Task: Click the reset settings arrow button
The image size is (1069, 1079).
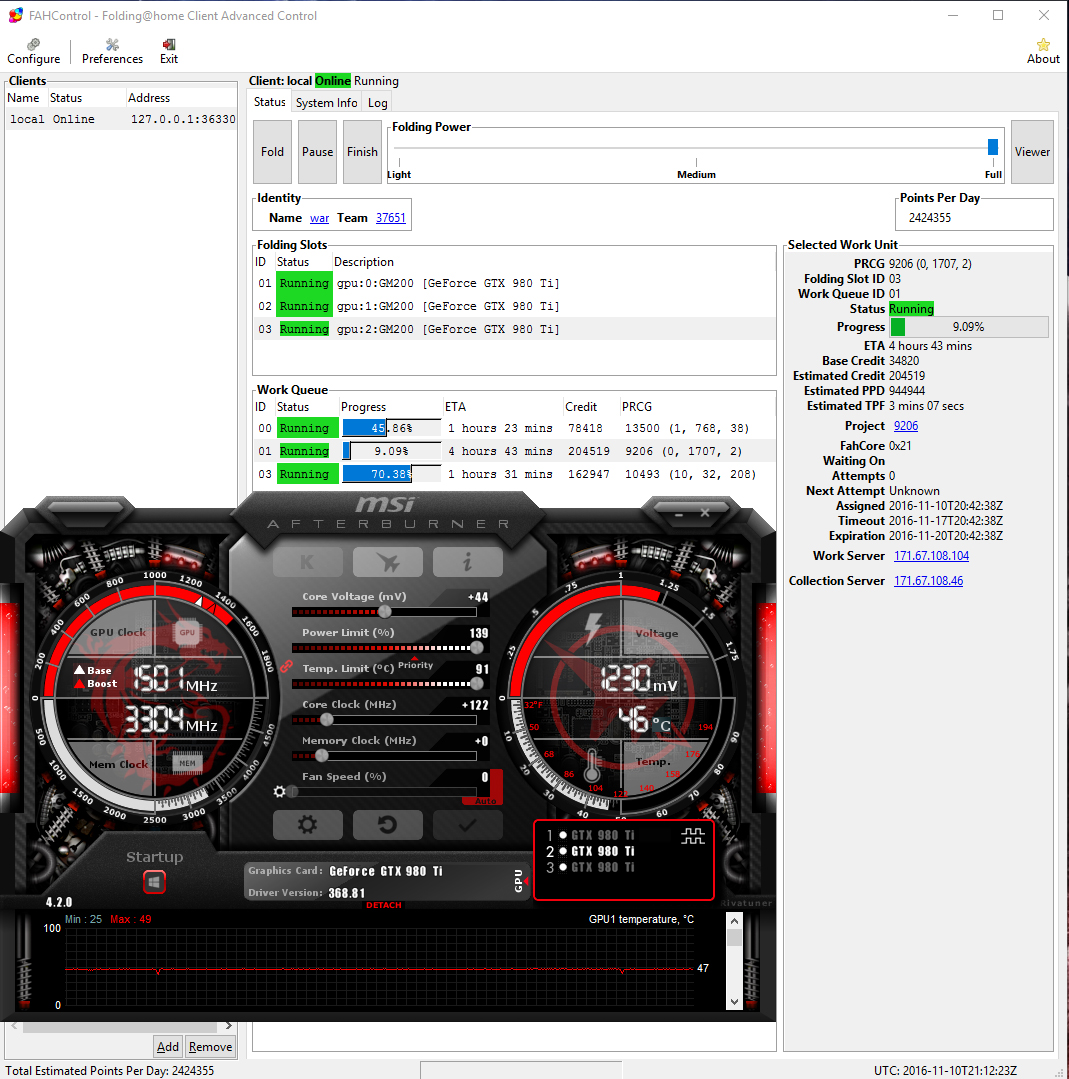Action: [387, 825]
